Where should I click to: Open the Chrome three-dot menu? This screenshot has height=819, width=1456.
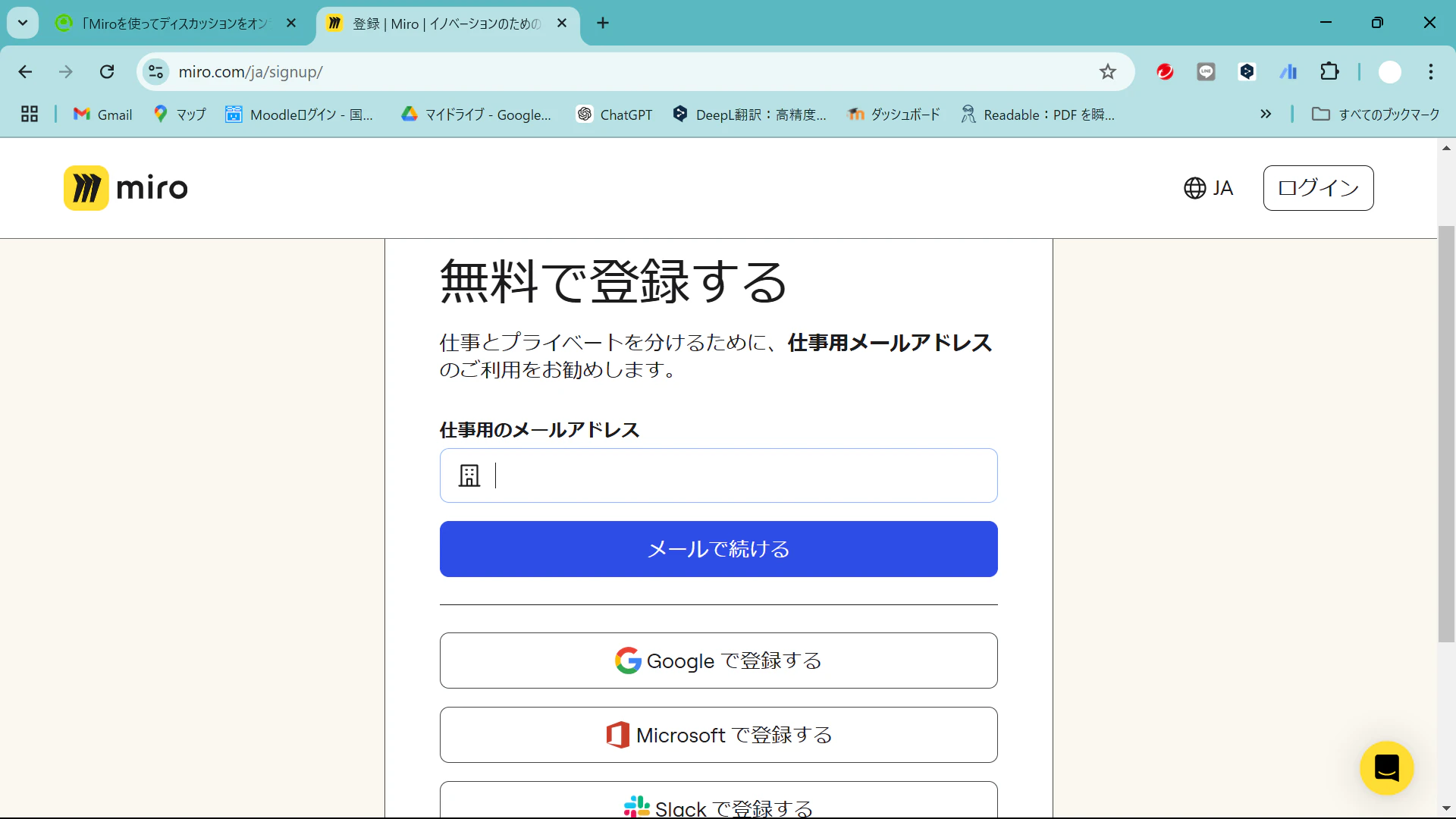pyautogui.click(x=1431, y=72)
